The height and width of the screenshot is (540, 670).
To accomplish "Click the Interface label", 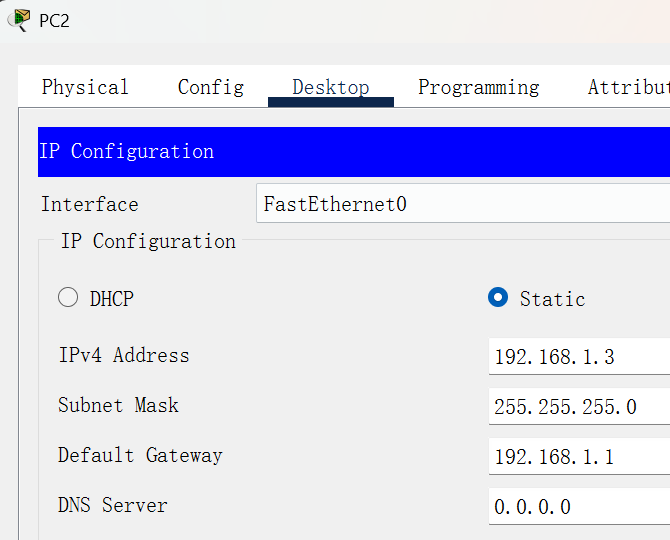I will [x=90, y=204].
